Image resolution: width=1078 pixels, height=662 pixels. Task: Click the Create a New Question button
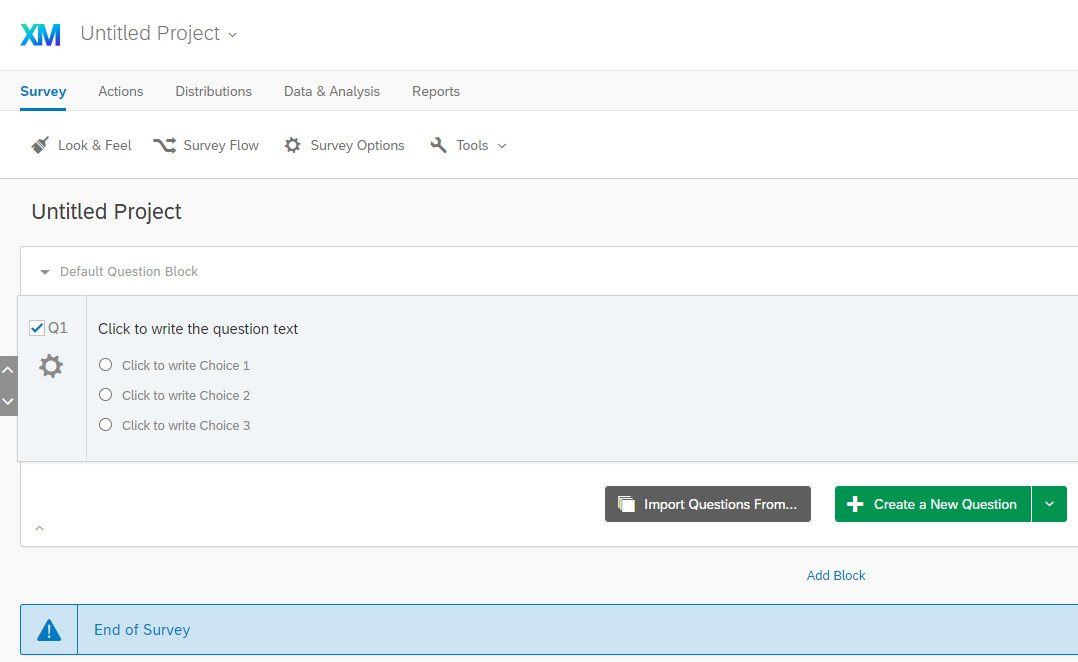pyautogui.click(x=931, y=504)
